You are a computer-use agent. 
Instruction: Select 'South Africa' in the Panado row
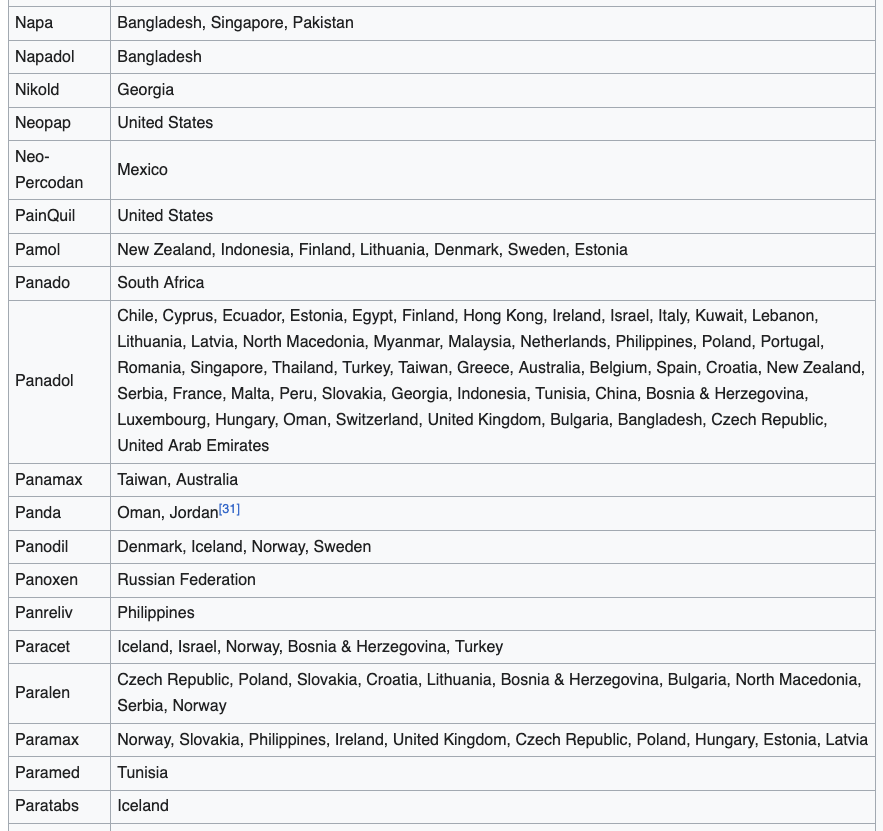pyautogui.click(x=160, y=283)
